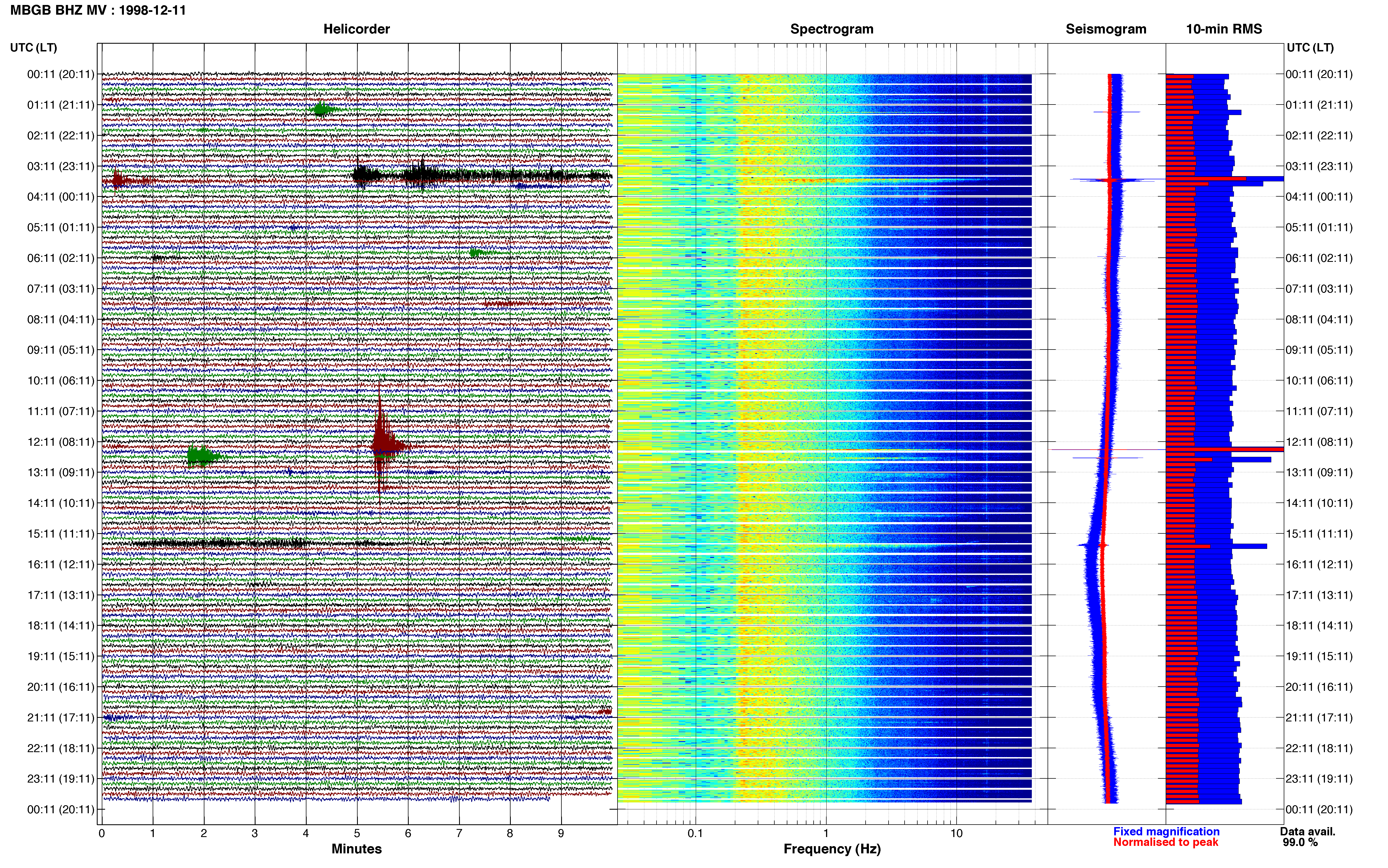Click the RMS peak bar below 15:11
The width and height of the screenshot is (1388, 868).
tap(1216, 546)
